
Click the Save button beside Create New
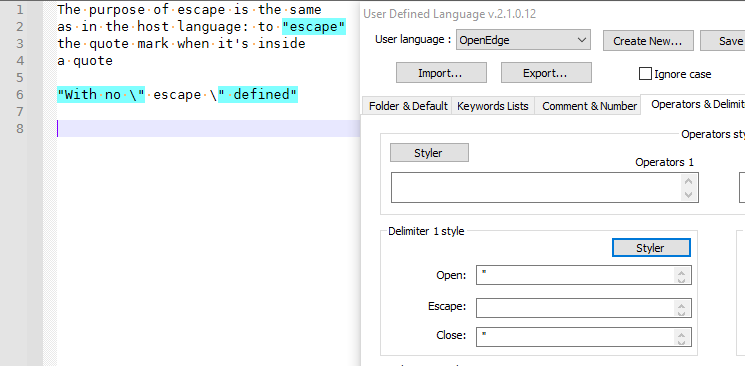coord(723,41)
